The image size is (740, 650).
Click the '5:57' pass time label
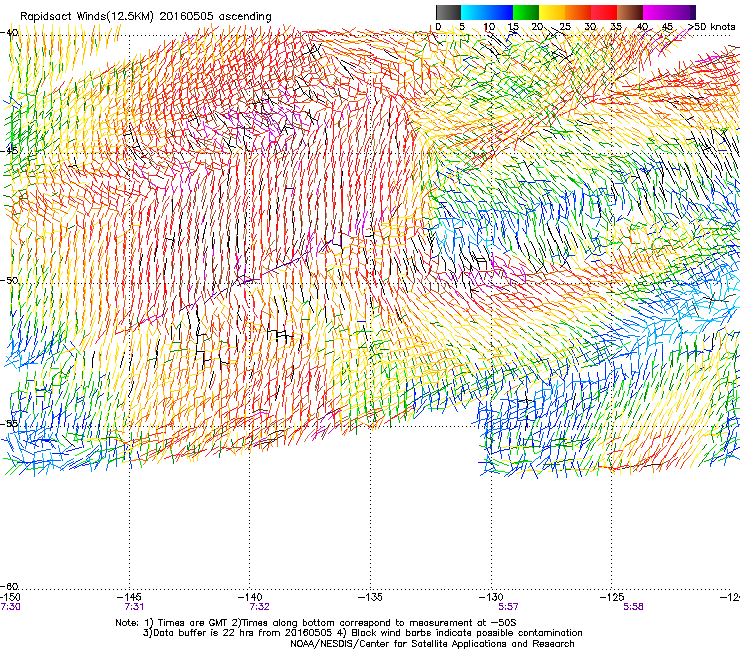pyautogui.click(x=508, y=607)
